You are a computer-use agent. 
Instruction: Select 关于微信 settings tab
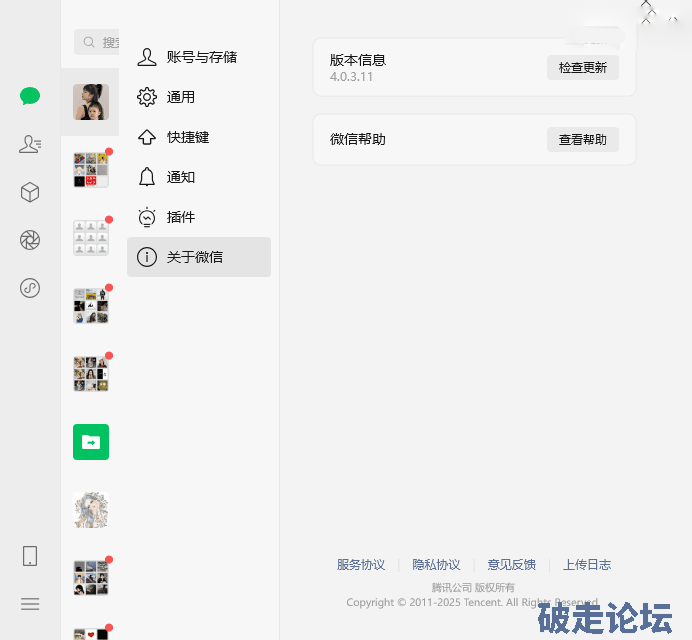pyautogui.click(x=199, y=257)
